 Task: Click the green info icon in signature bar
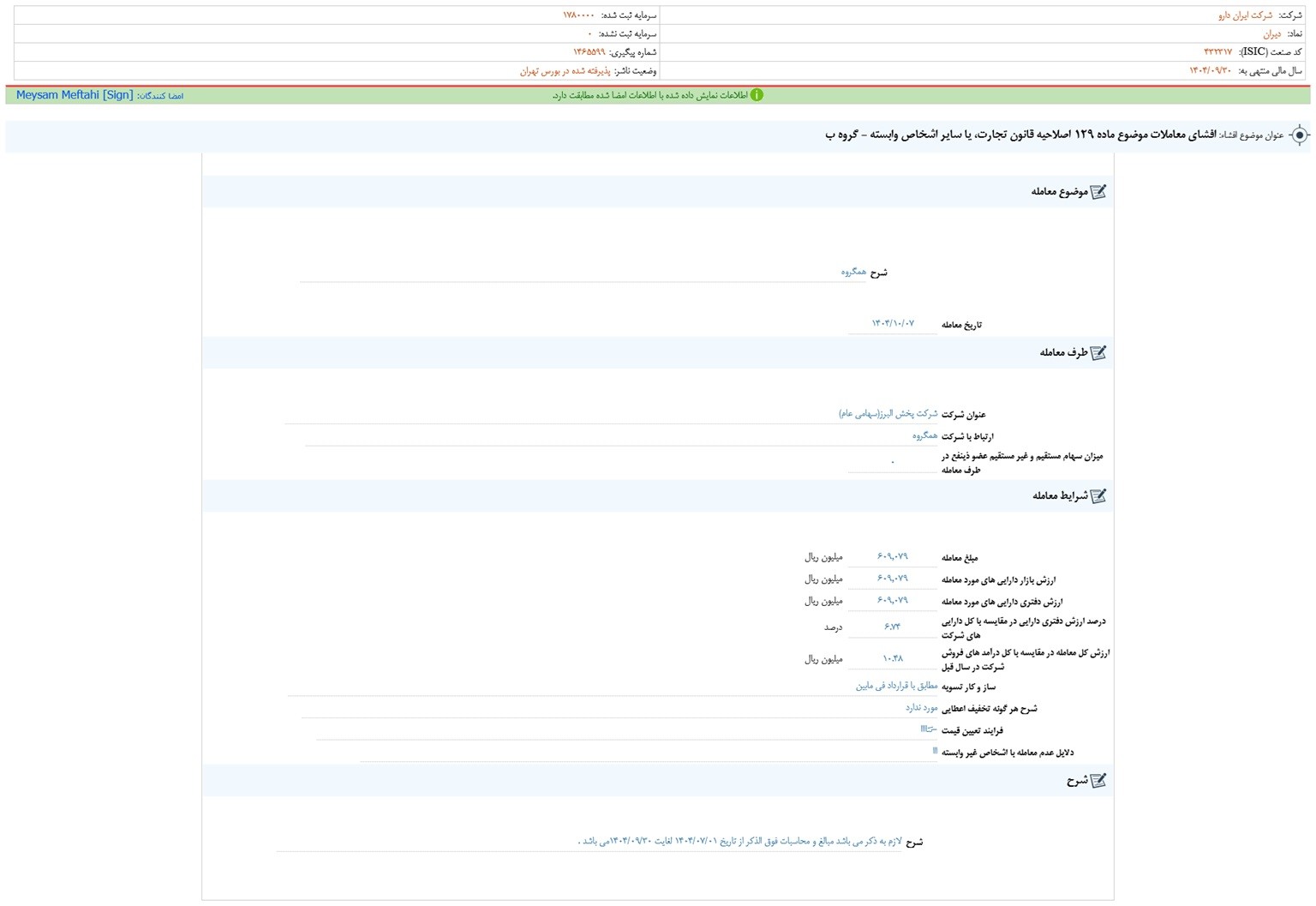coord(757,95)
